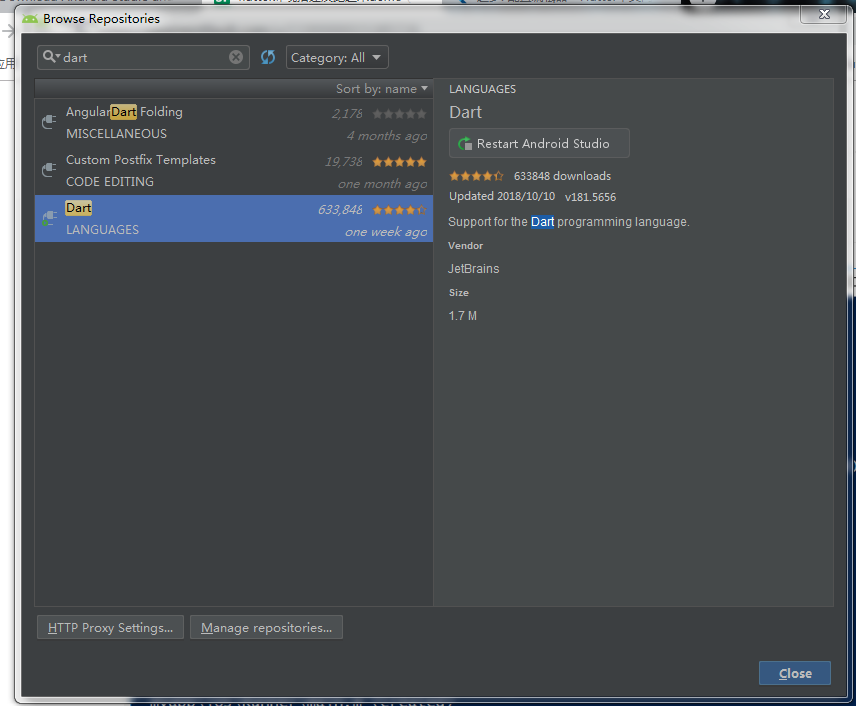Click the Android icon in the title bar
This screenshot has height=706, width=856.
click(x=30, y=19)
